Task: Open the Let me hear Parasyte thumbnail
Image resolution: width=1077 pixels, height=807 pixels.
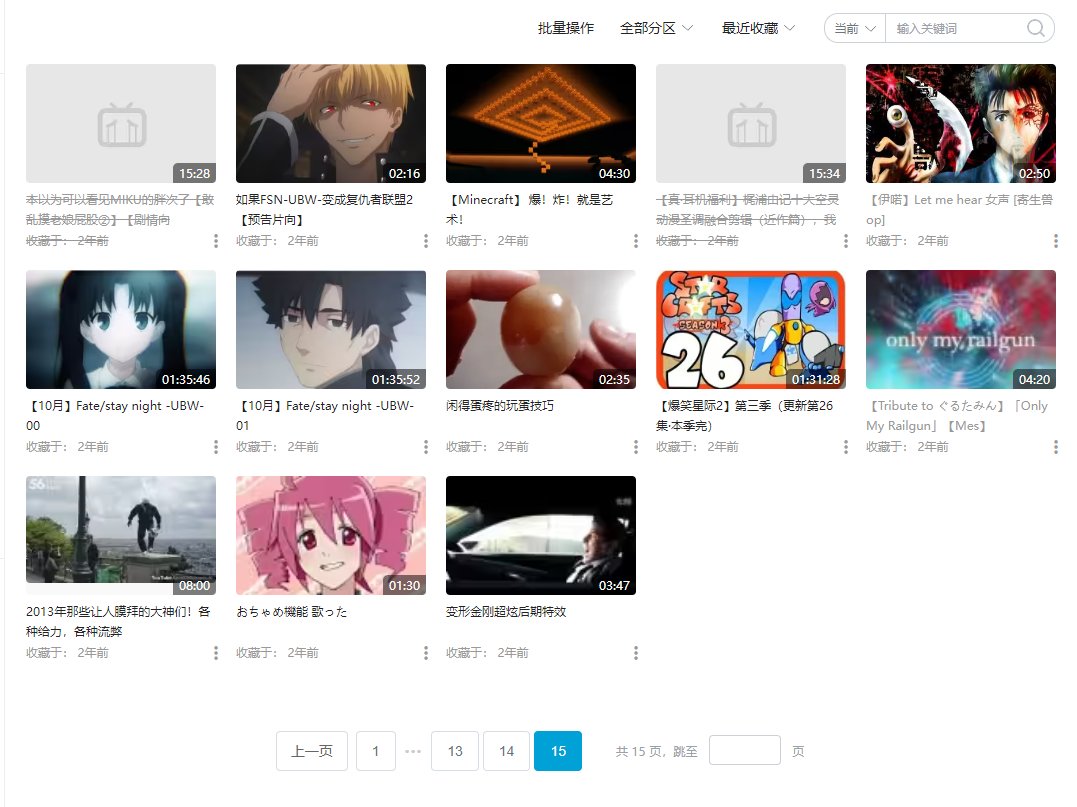Action: point(961,124)
